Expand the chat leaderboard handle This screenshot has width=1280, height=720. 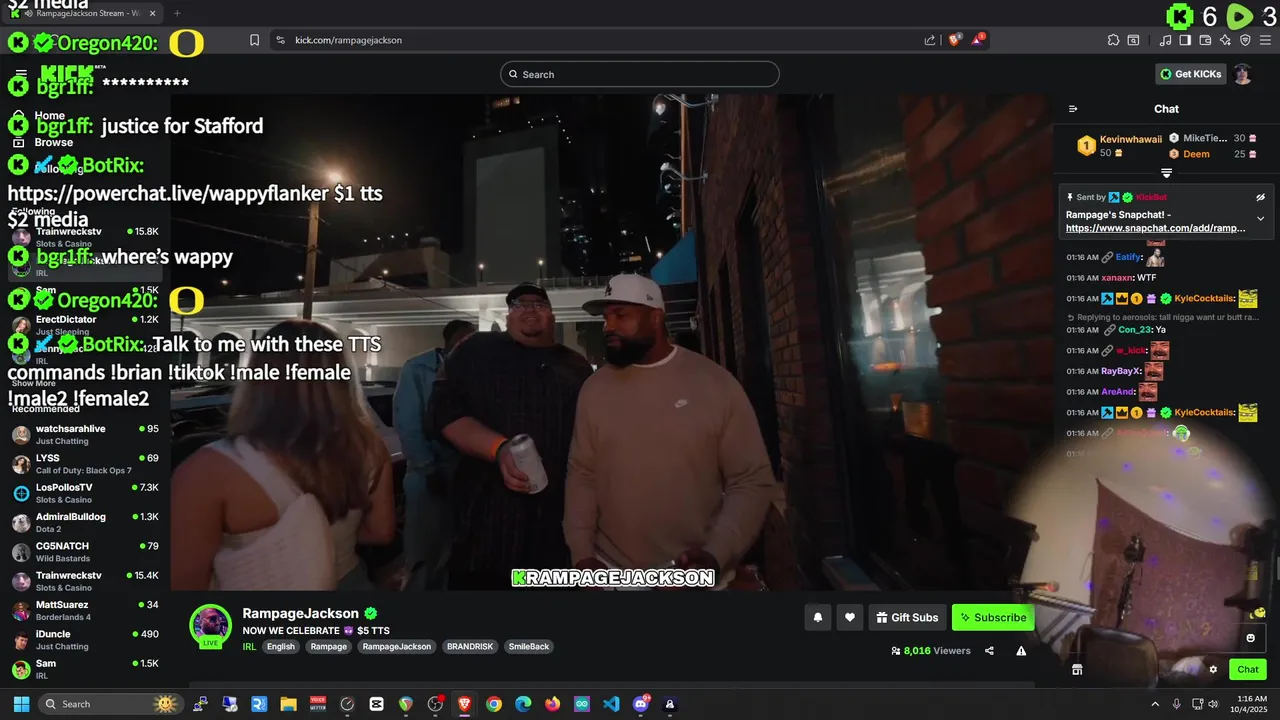[x=1166, y=173]
